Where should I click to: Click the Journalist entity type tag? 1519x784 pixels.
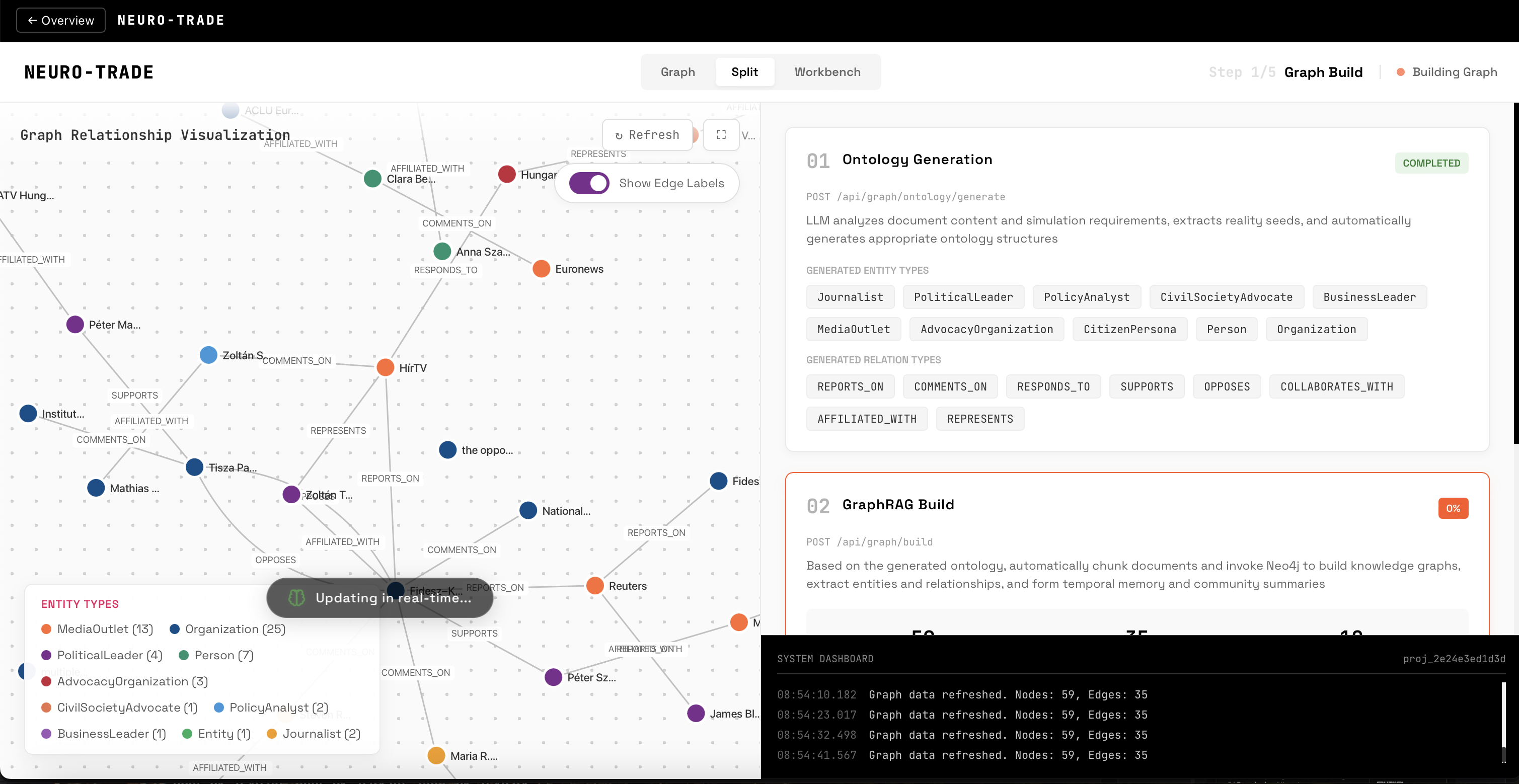coord(850,297)
